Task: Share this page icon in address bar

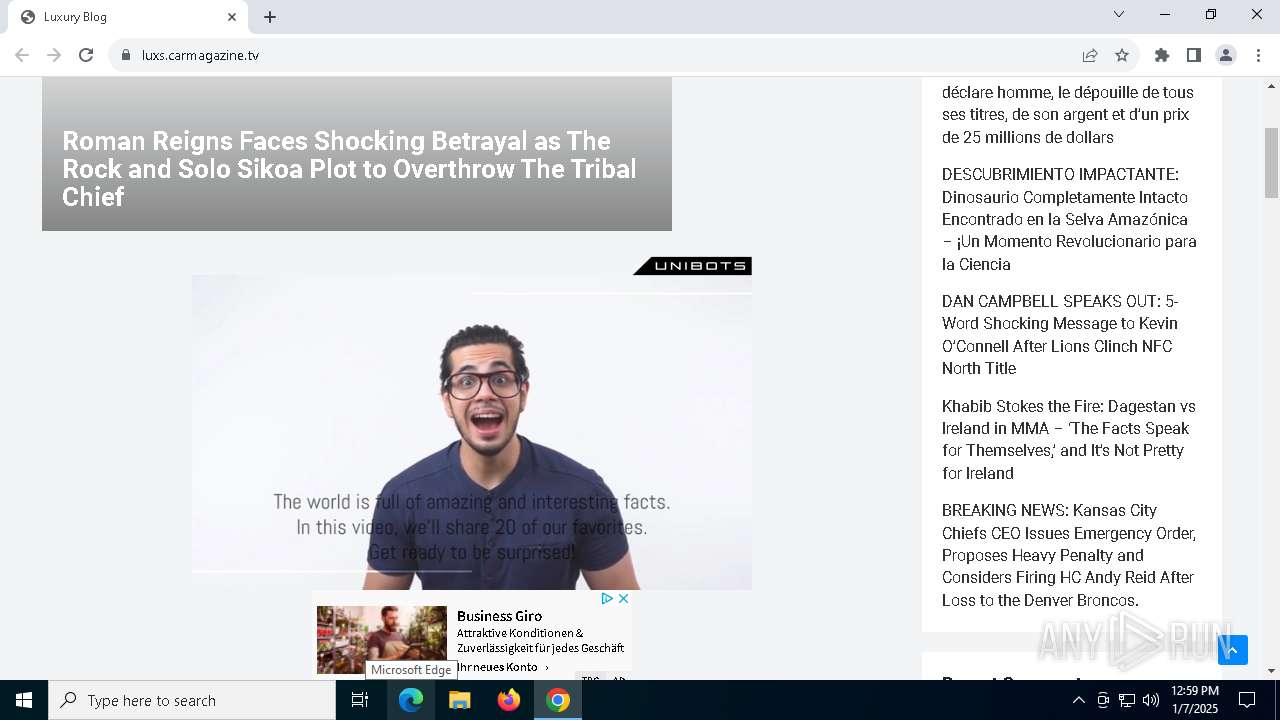Action: click(x=1090, y=55)
